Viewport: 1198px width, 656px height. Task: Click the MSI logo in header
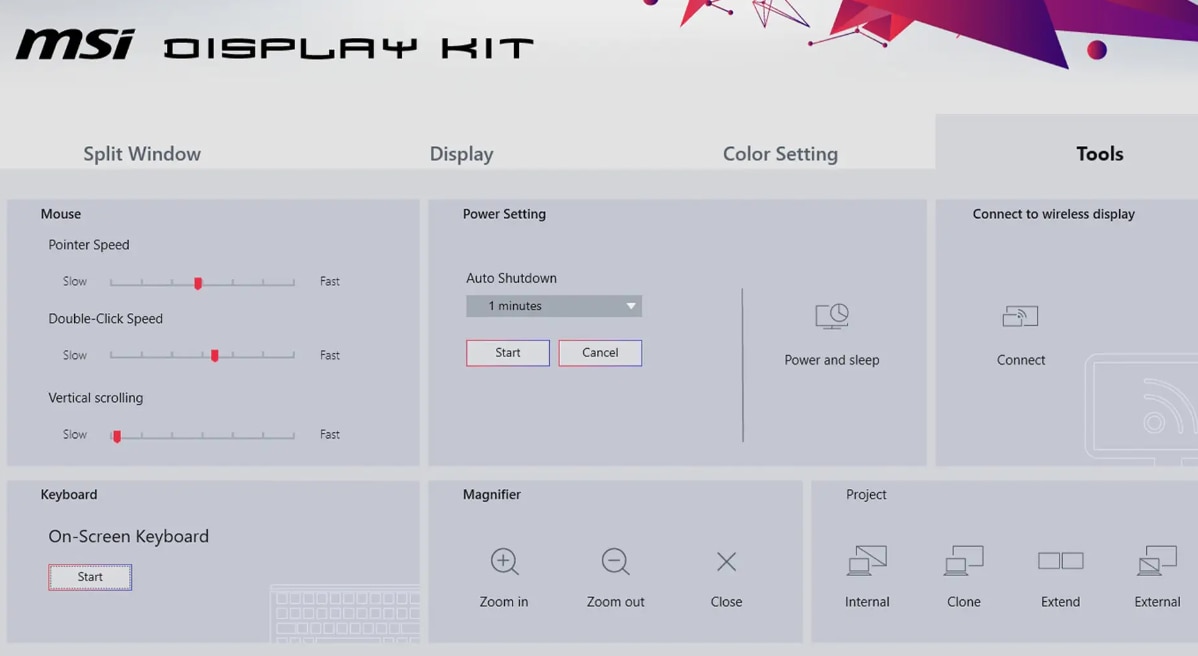75,44
